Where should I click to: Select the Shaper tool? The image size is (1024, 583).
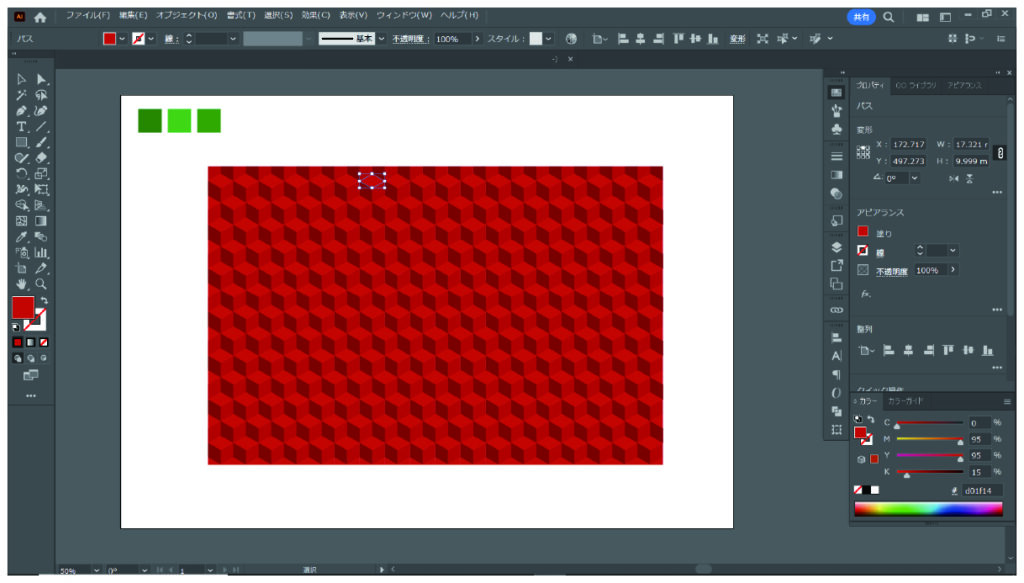[x=22, y=158]
